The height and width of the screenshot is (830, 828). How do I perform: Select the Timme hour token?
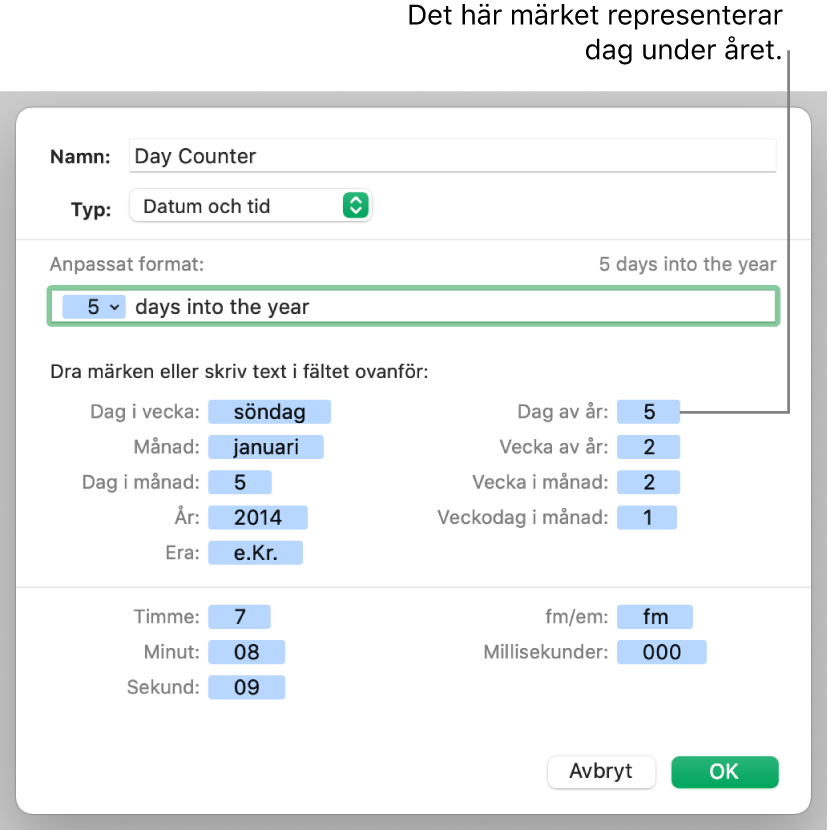pyautogui.click(x=240, y=617)
